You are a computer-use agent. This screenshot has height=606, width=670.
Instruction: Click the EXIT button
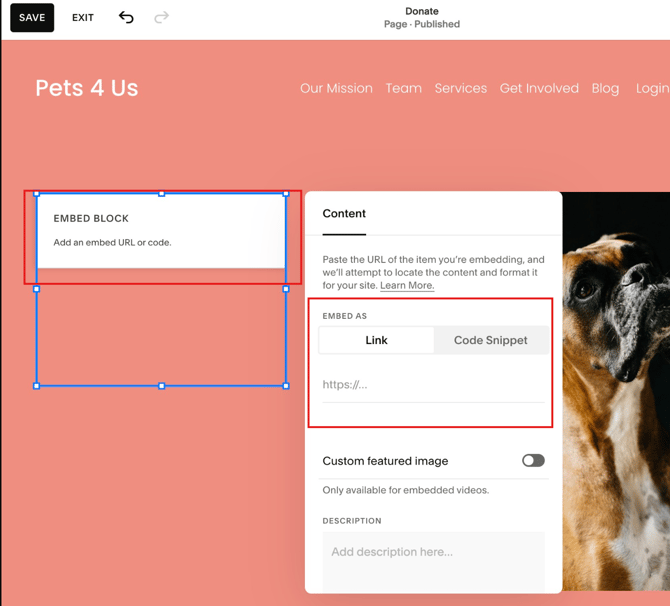(83, 18)
